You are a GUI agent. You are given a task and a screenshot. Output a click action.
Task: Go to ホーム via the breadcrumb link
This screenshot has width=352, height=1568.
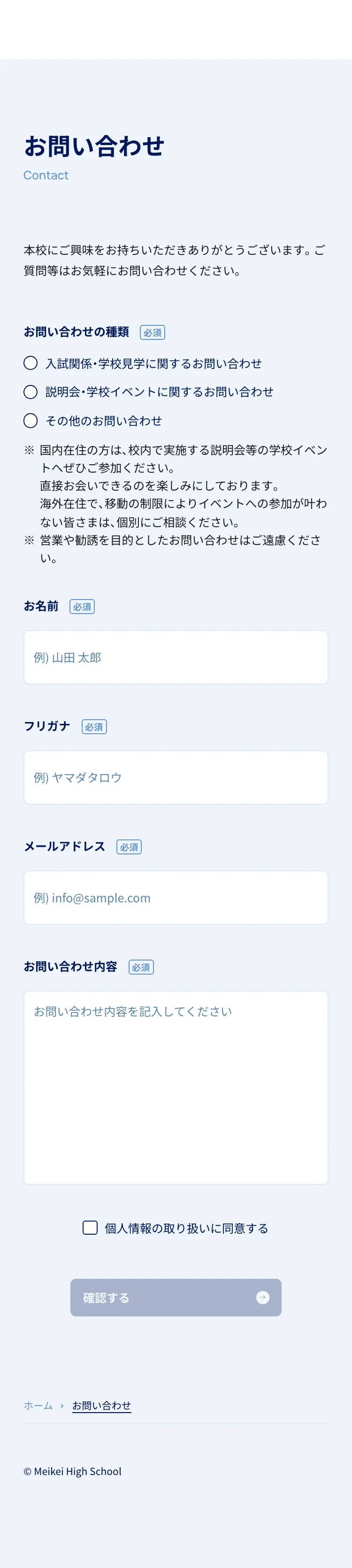[38, 1406]
